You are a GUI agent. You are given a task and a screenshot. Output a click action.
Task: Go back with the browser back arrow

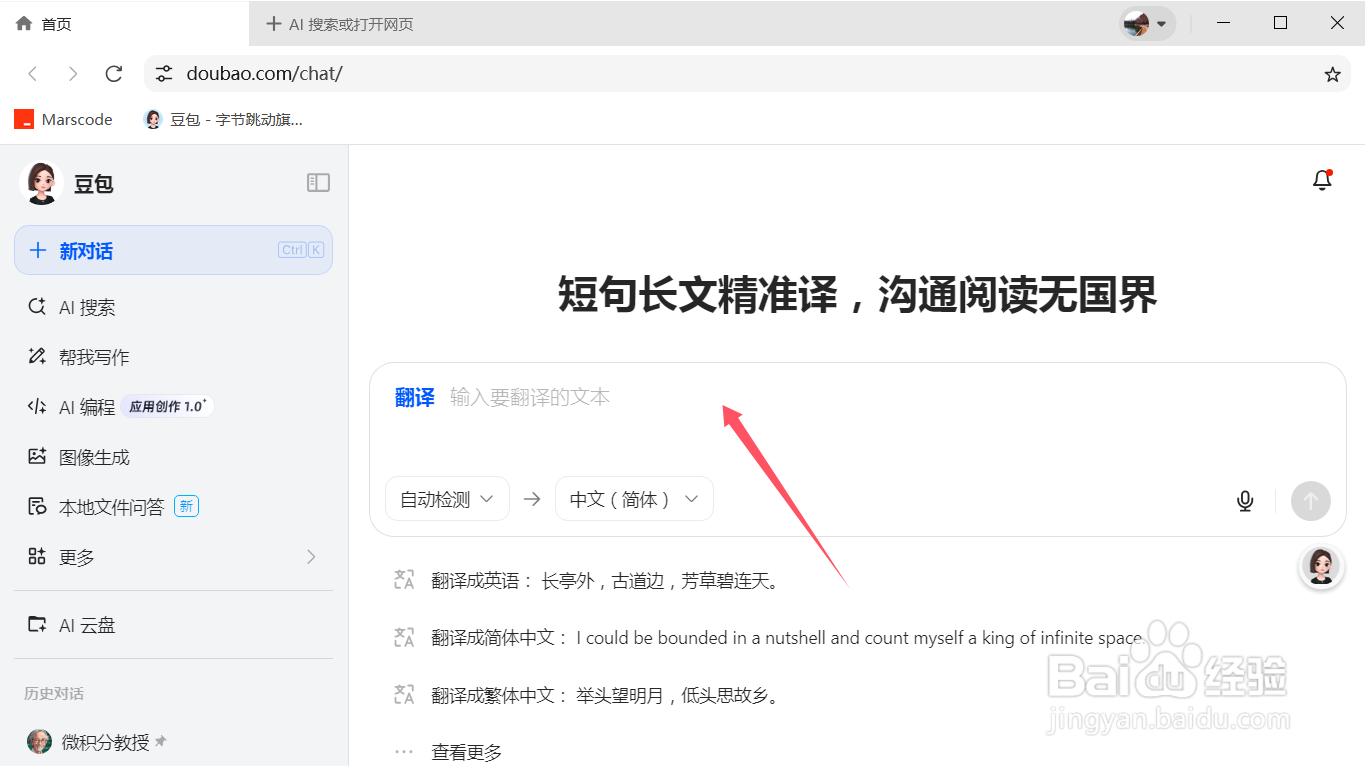click(x=33, y=74)
